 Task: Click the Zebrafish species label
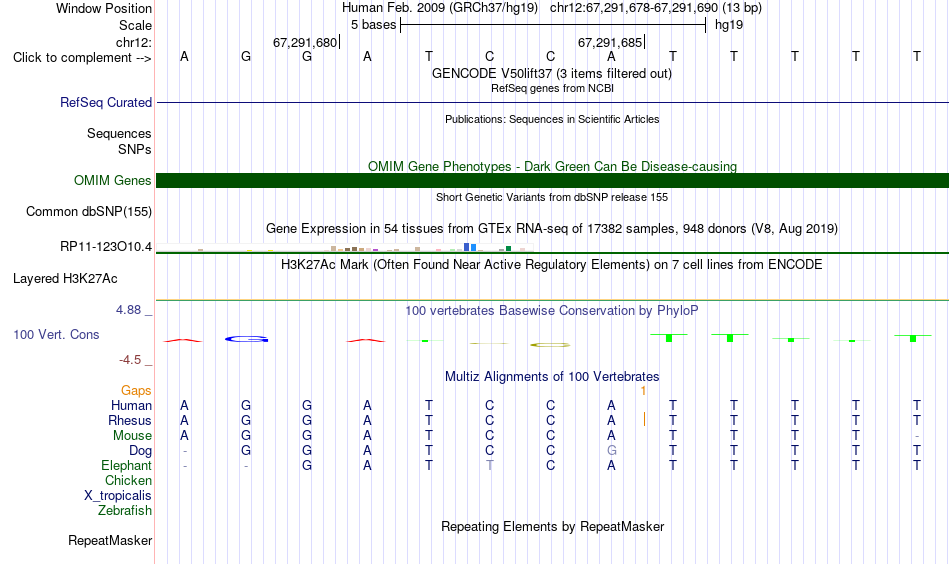click(x=124, y=511)
